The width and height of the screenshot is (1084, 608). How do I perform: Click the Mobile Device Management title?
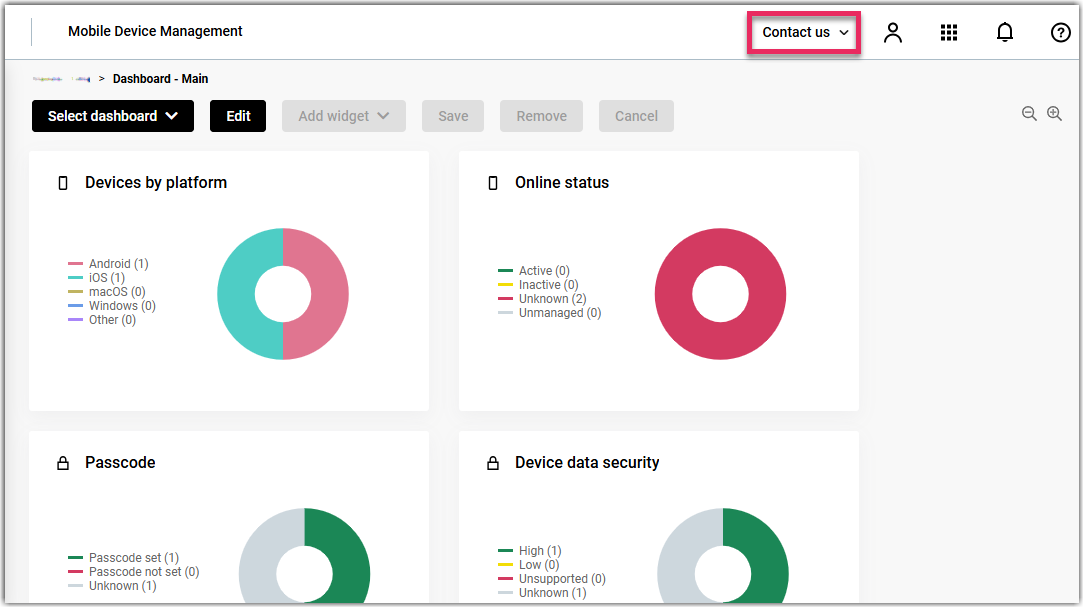pyautogui.click(x=155, y=31)
